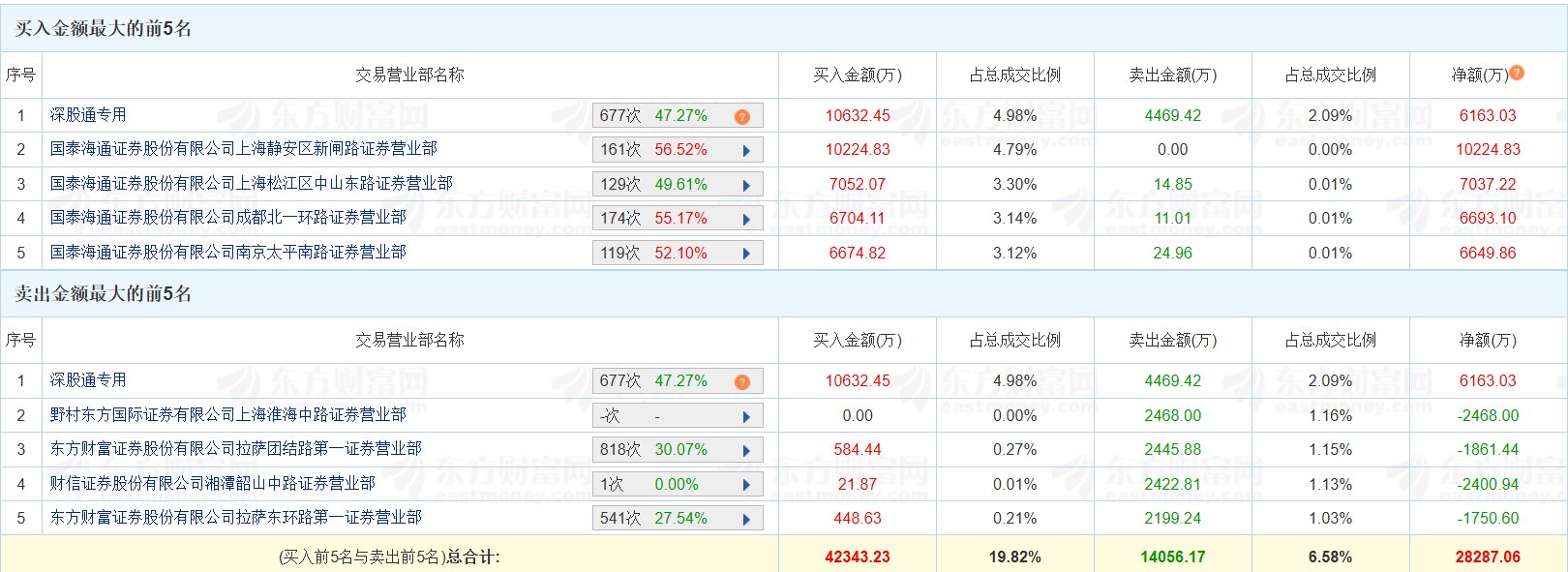
Task: Click the 818次 30.07% success rate box
Action: (678, 450)
